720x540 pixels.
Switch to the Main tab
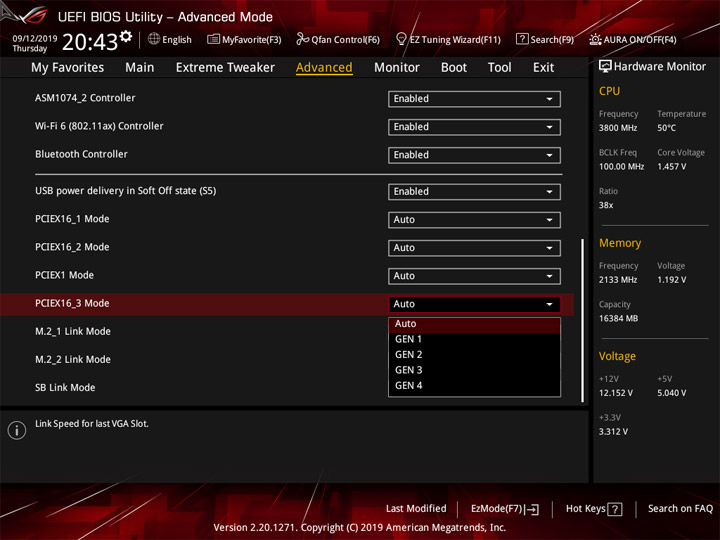click(x=140, y=68)
